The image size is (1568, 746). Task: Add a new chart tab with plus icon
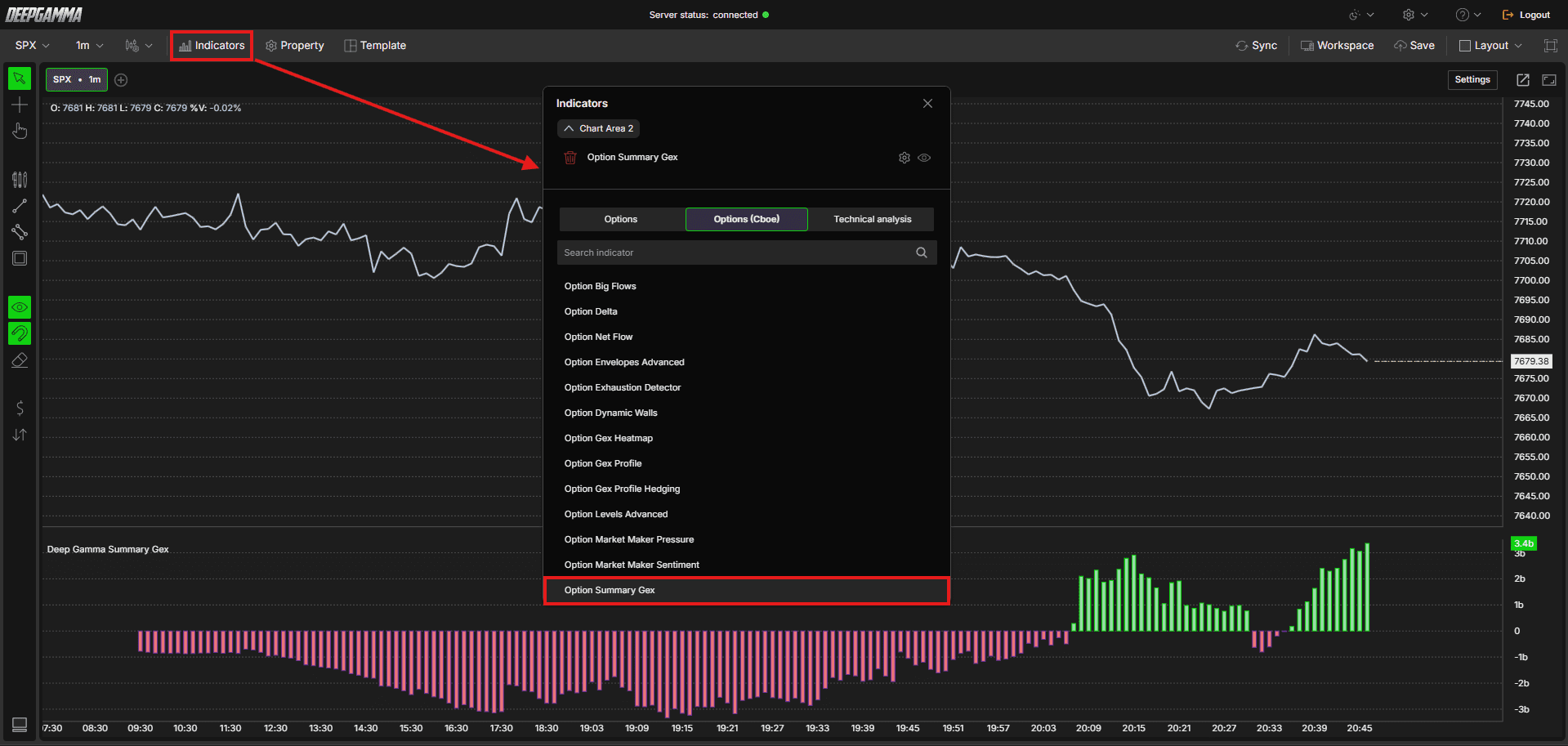pyautogui.click(x=121, y=80)
